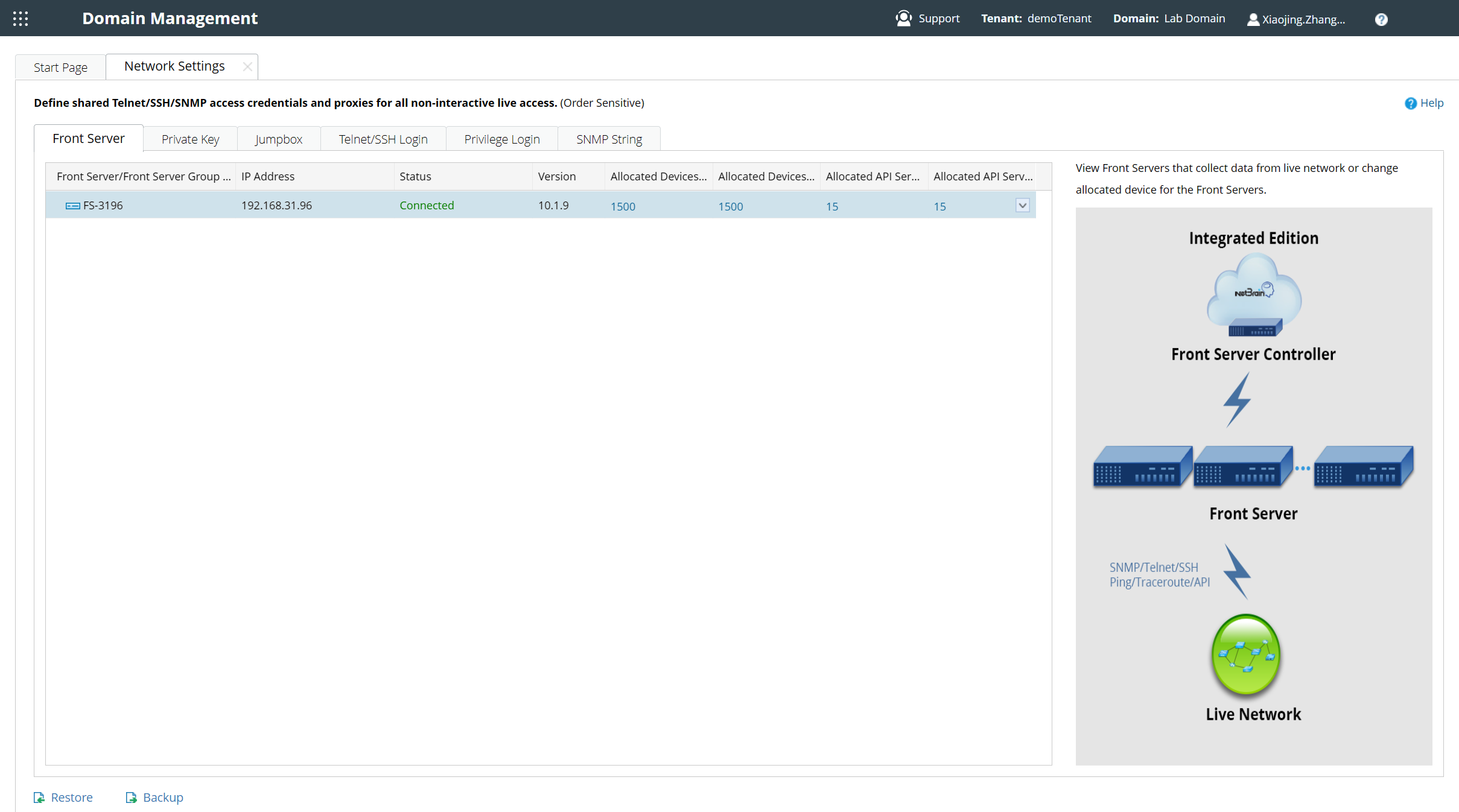This screenshot has height=812, width=1459.
Task: Switch to the Private Key tab
Action: 190,139
